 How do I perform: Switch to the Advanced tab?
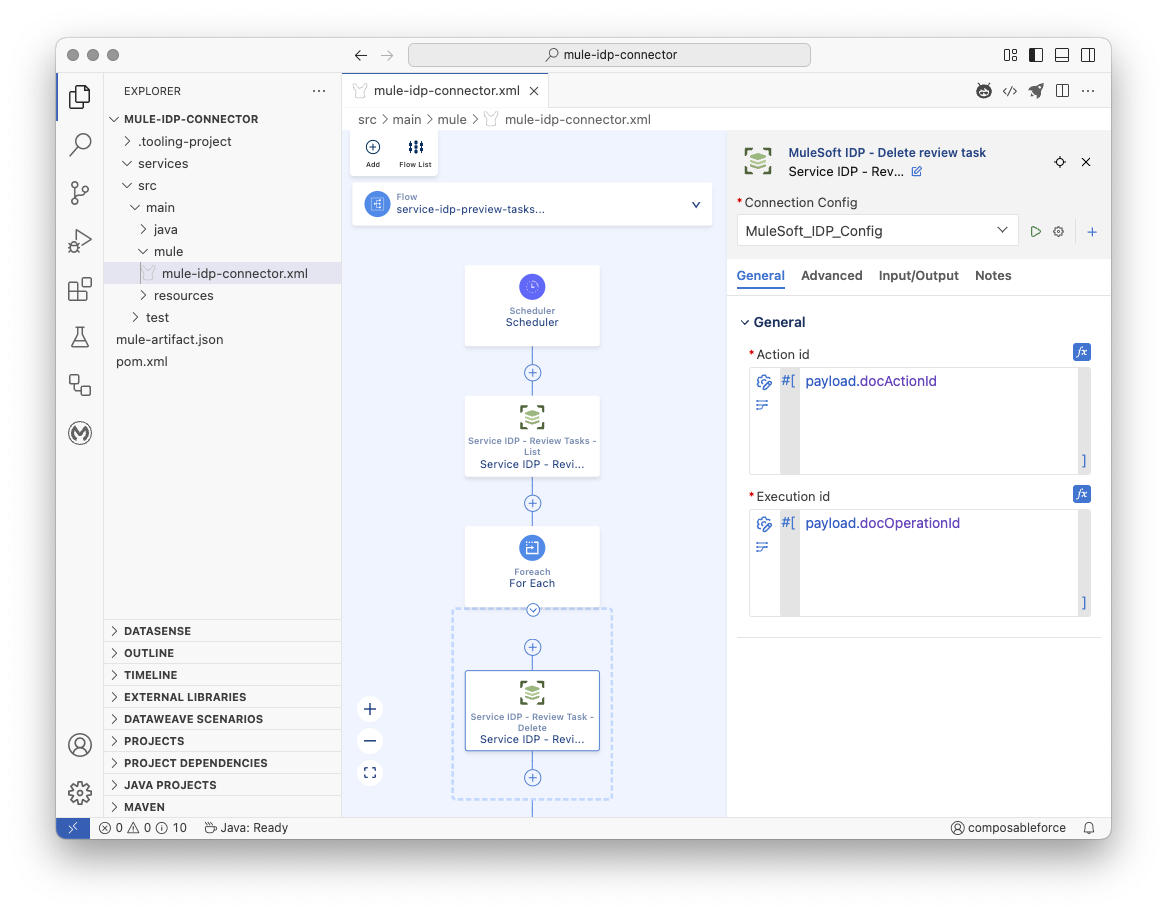831,275
